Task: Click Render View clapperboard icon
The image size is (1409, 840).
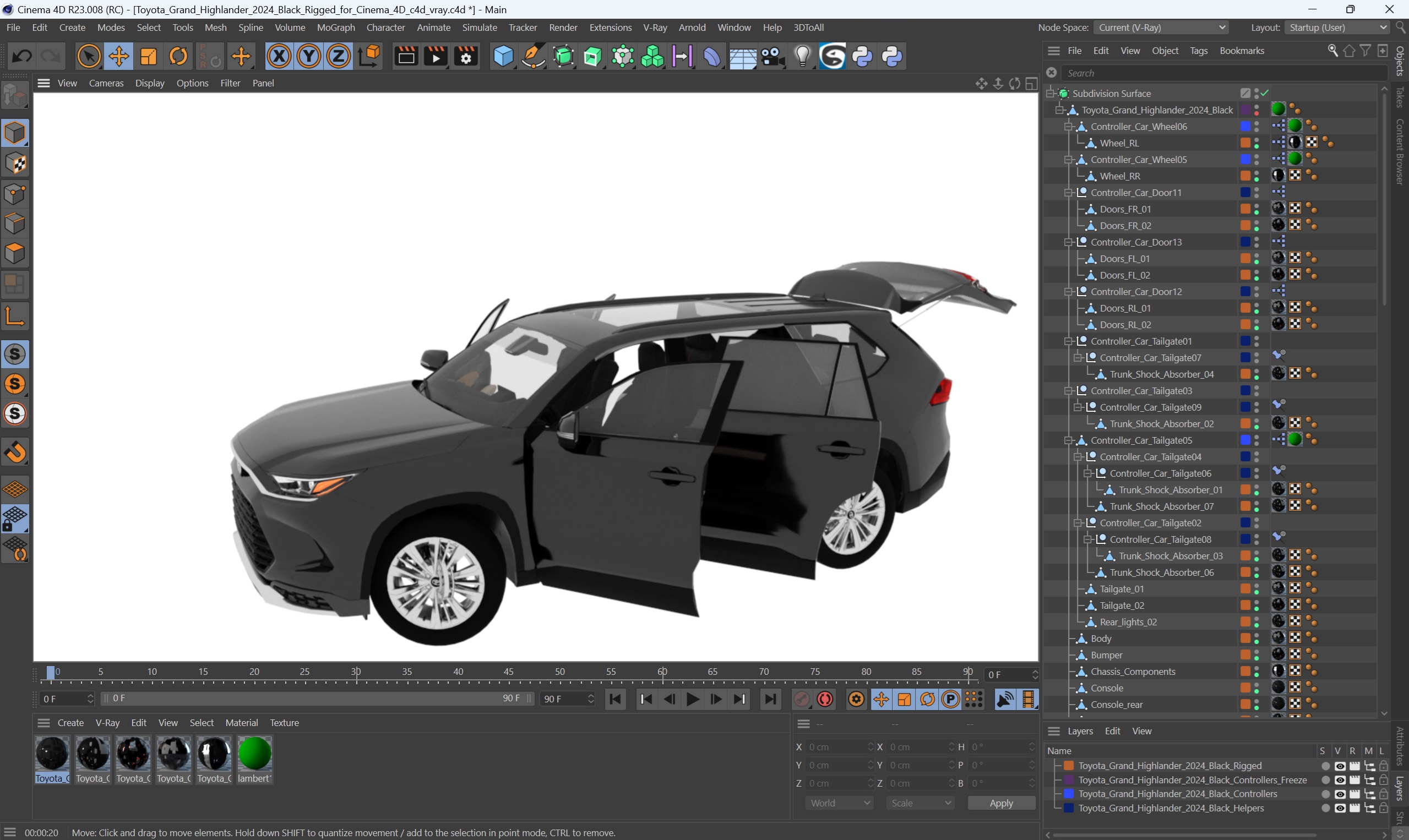Action: (406, 57)
